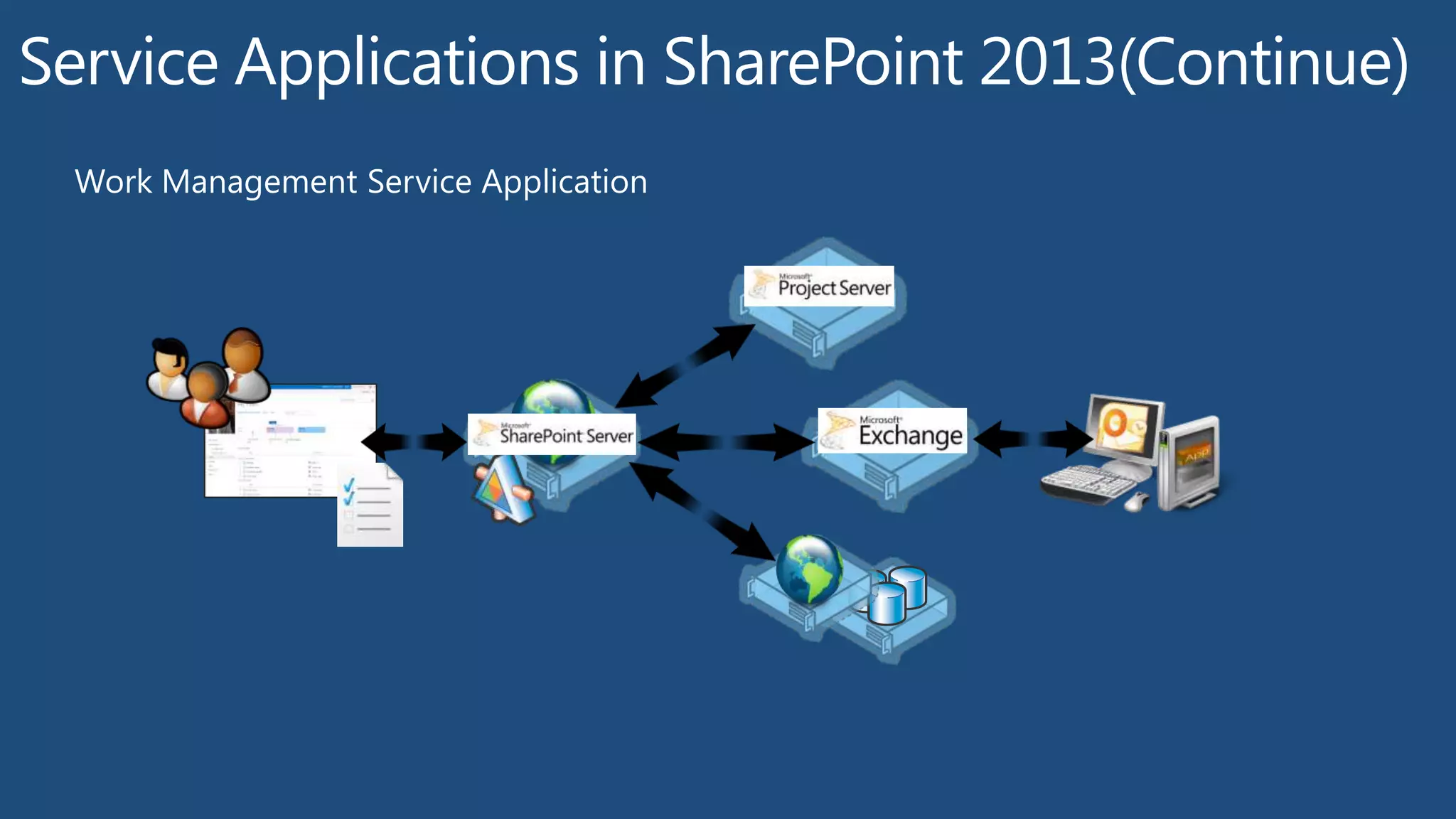This screenshot has height=819, width=1456.
Task: Click the globe on database server
Action: coord(809,569)
